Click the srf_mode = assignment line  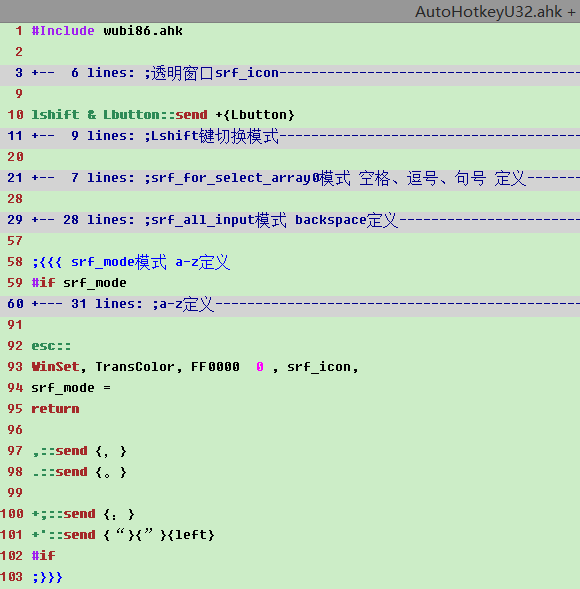(71, 388)
